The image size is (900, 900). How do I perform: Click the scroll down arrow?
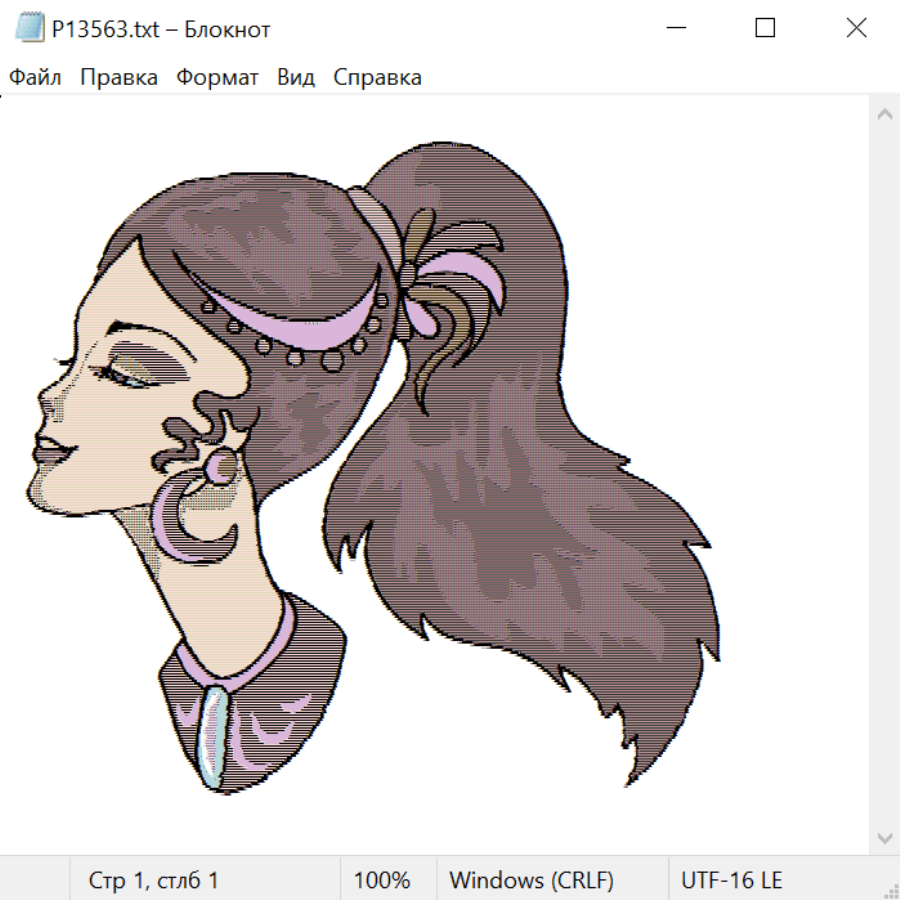click(x=884, y=837)
